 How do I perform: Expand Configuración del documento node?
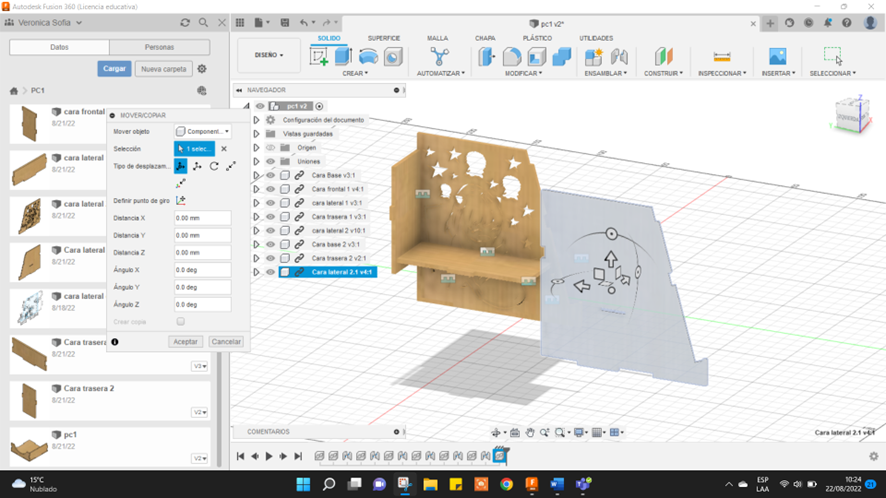pos(257,120)
